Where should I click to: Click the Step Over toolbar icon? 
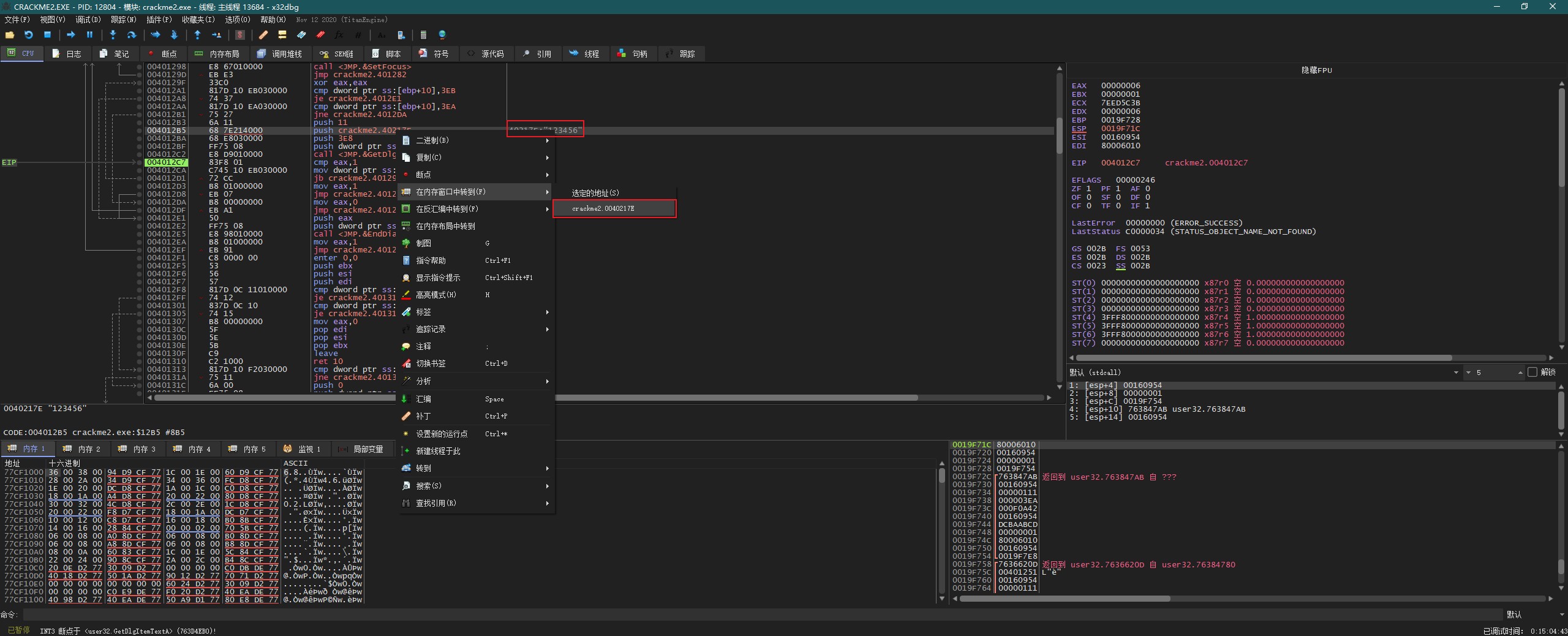click(131, 35)
